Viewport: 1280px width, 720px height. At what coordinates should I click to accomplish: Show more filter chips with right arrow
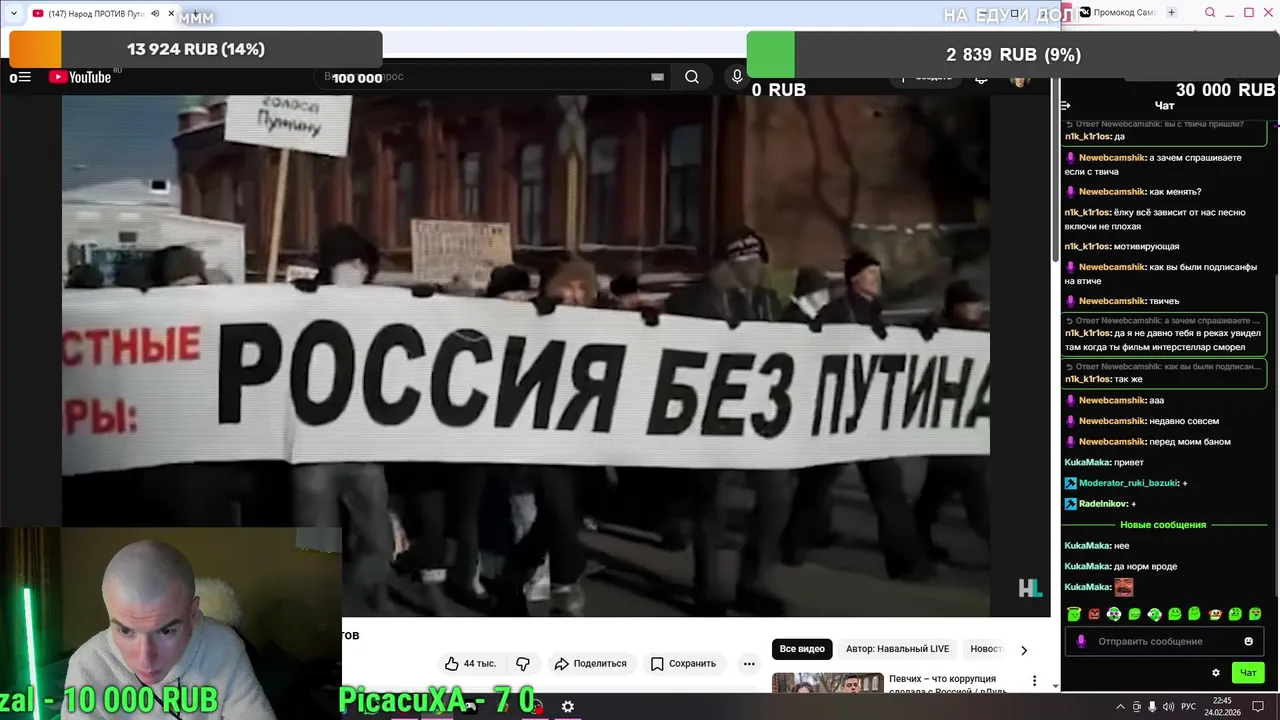pos(1023,650)
